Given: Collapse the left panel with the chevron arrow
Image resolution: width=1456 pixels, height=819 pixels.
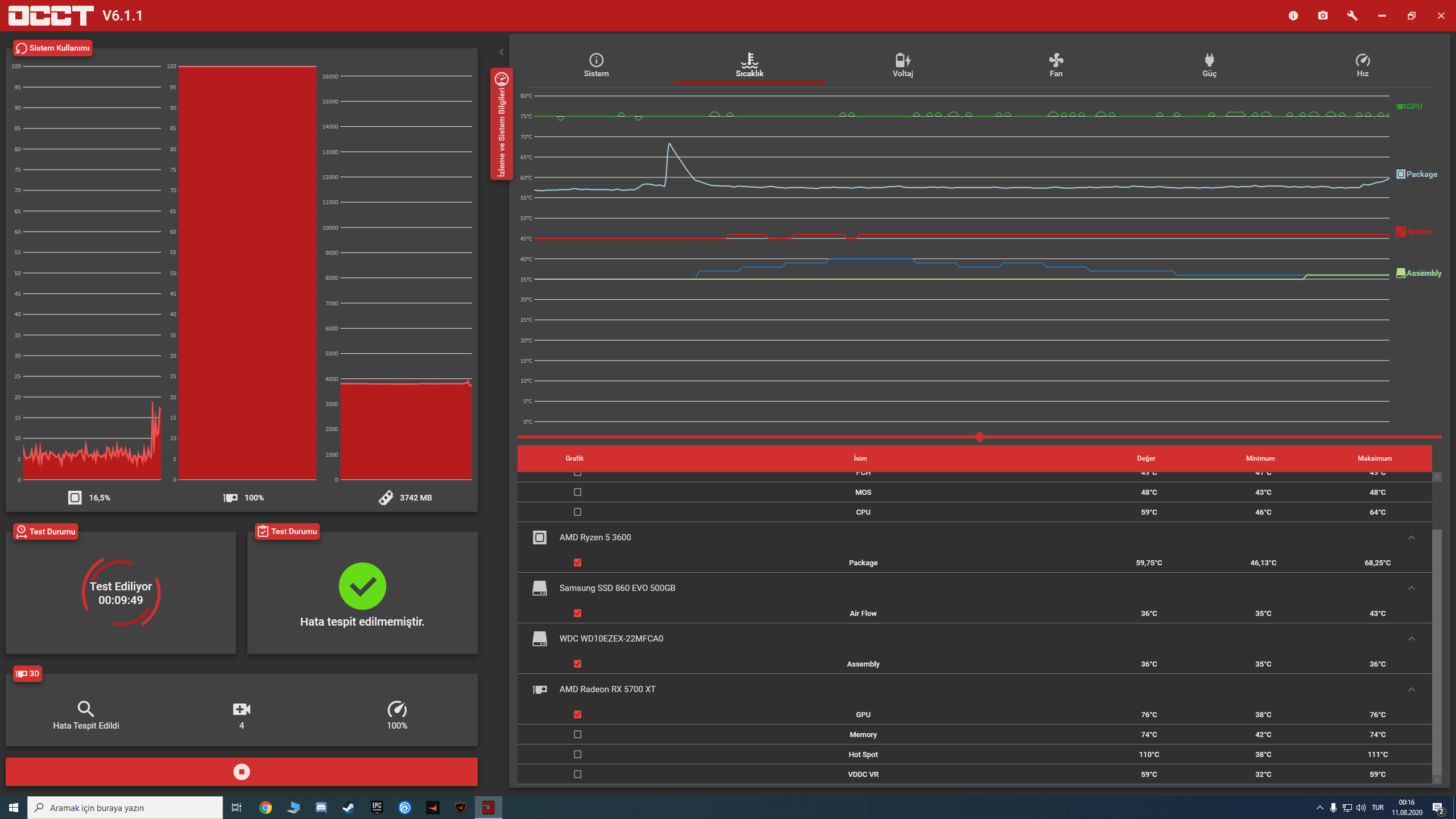Looking at the screenshot, I should (x=501, y=52).
